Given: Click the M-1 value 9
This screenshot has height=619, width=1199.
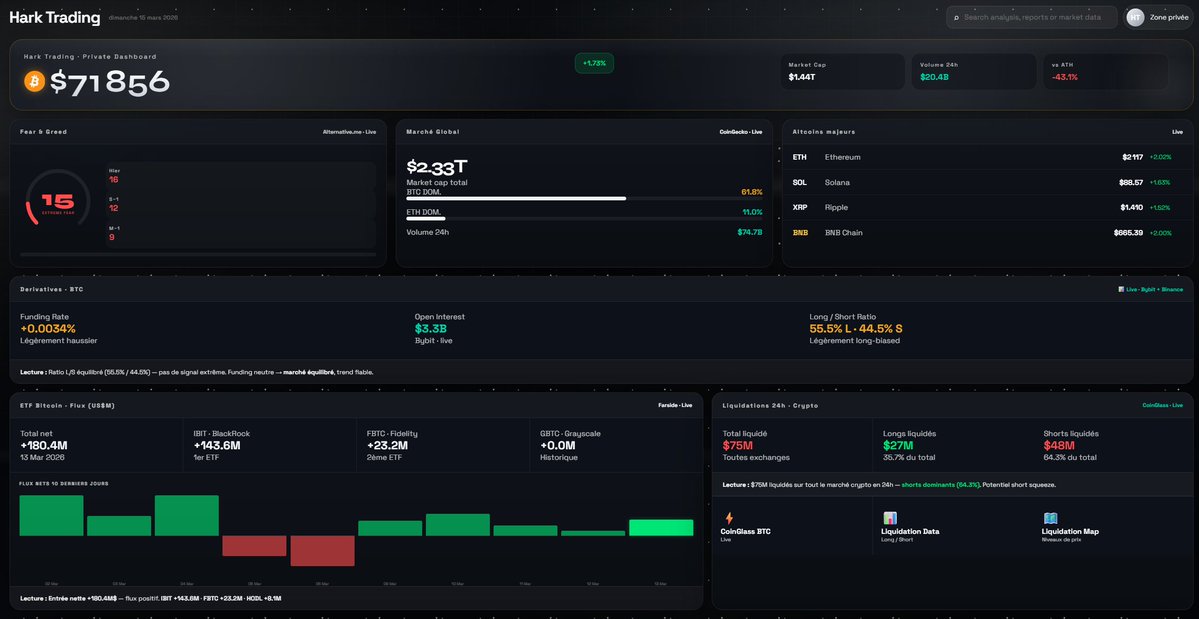Looking at the screenshot, I should point(112,237).
